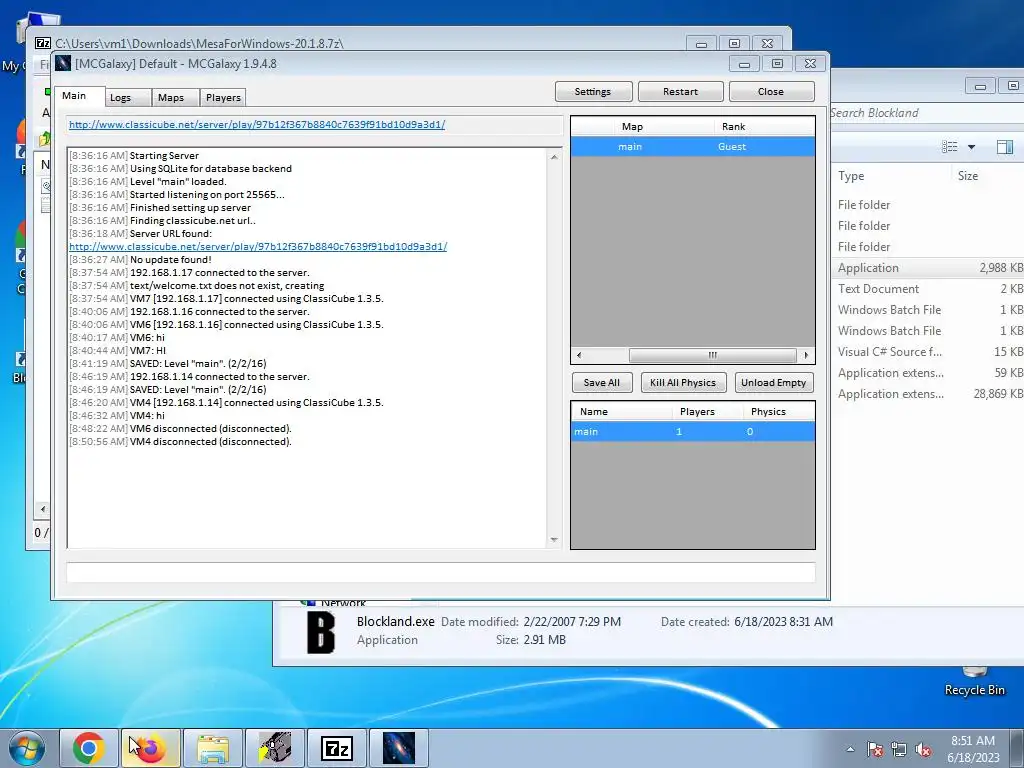Image resolution: width=1024 pixels, height=768 pixels.
Task: Click the MCGalaxy title bar galaxy icon
Action: [x=63, y=63]
